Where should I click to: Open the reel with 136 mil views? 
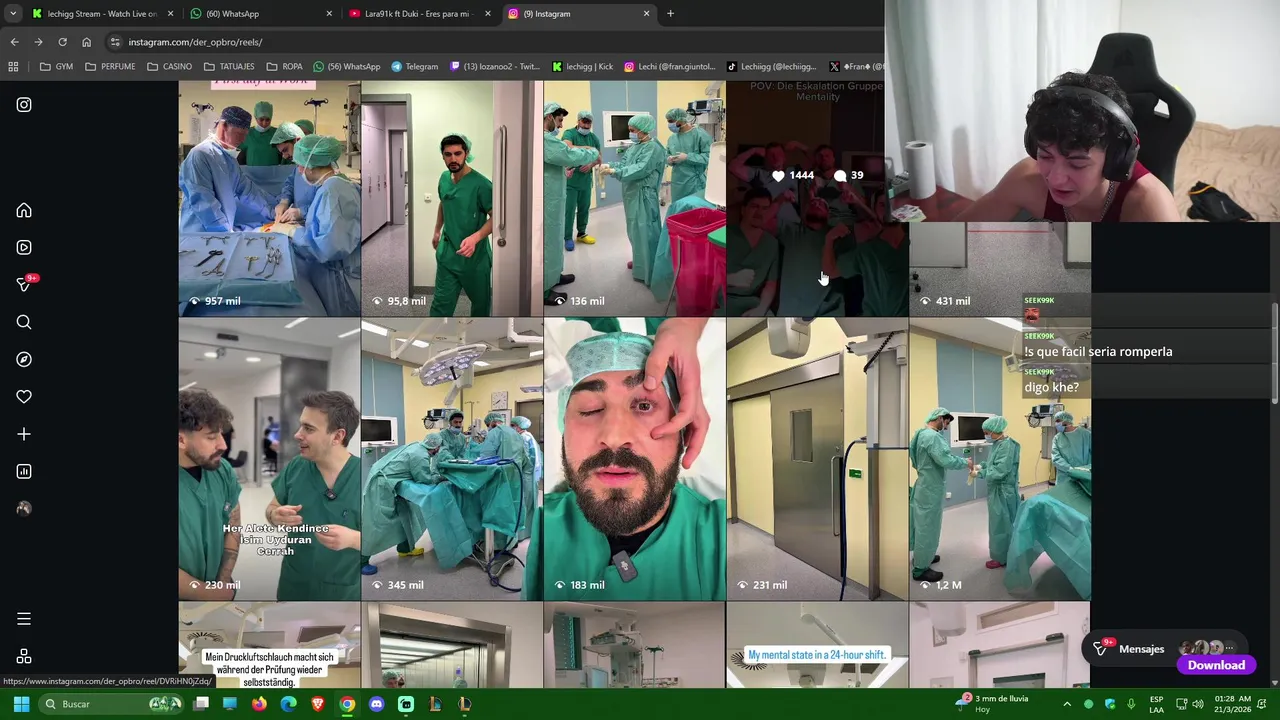click(634, 198)
